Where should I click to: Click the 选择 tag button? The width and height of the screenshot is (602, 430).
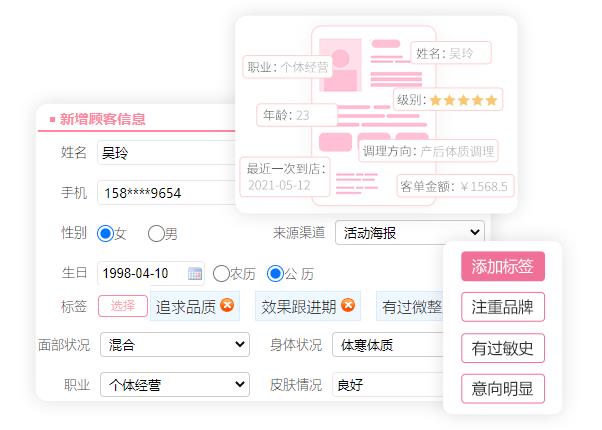coord(123,306)
